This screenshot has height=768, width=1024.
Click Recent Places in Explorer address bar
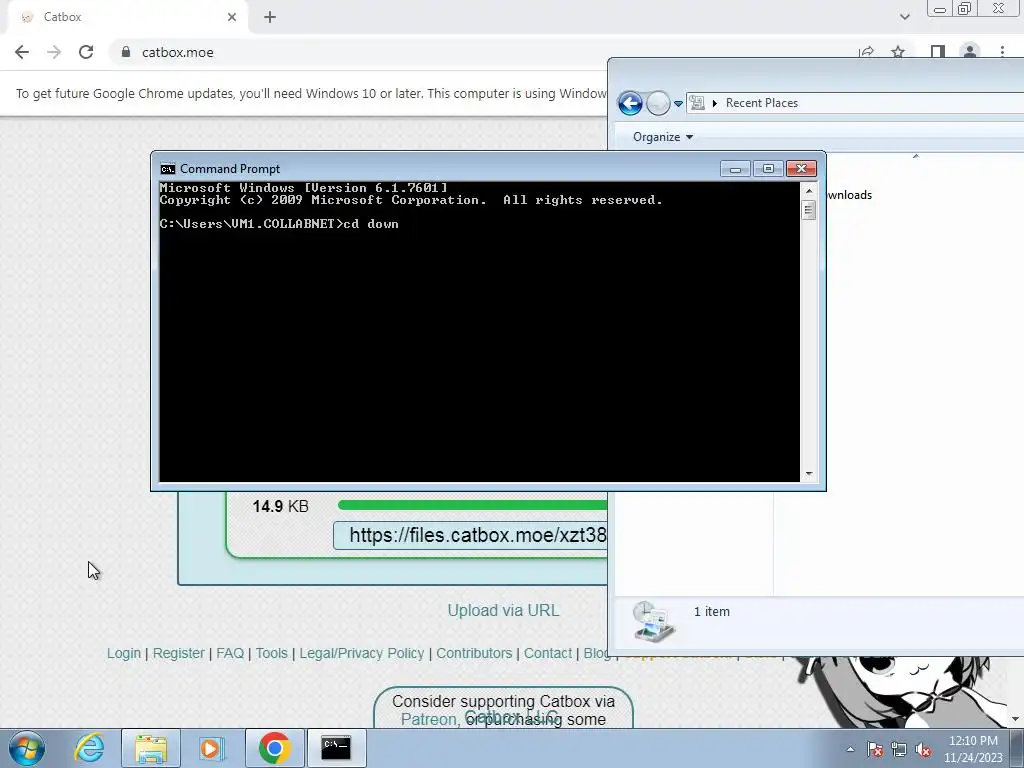tap(761, 103)
